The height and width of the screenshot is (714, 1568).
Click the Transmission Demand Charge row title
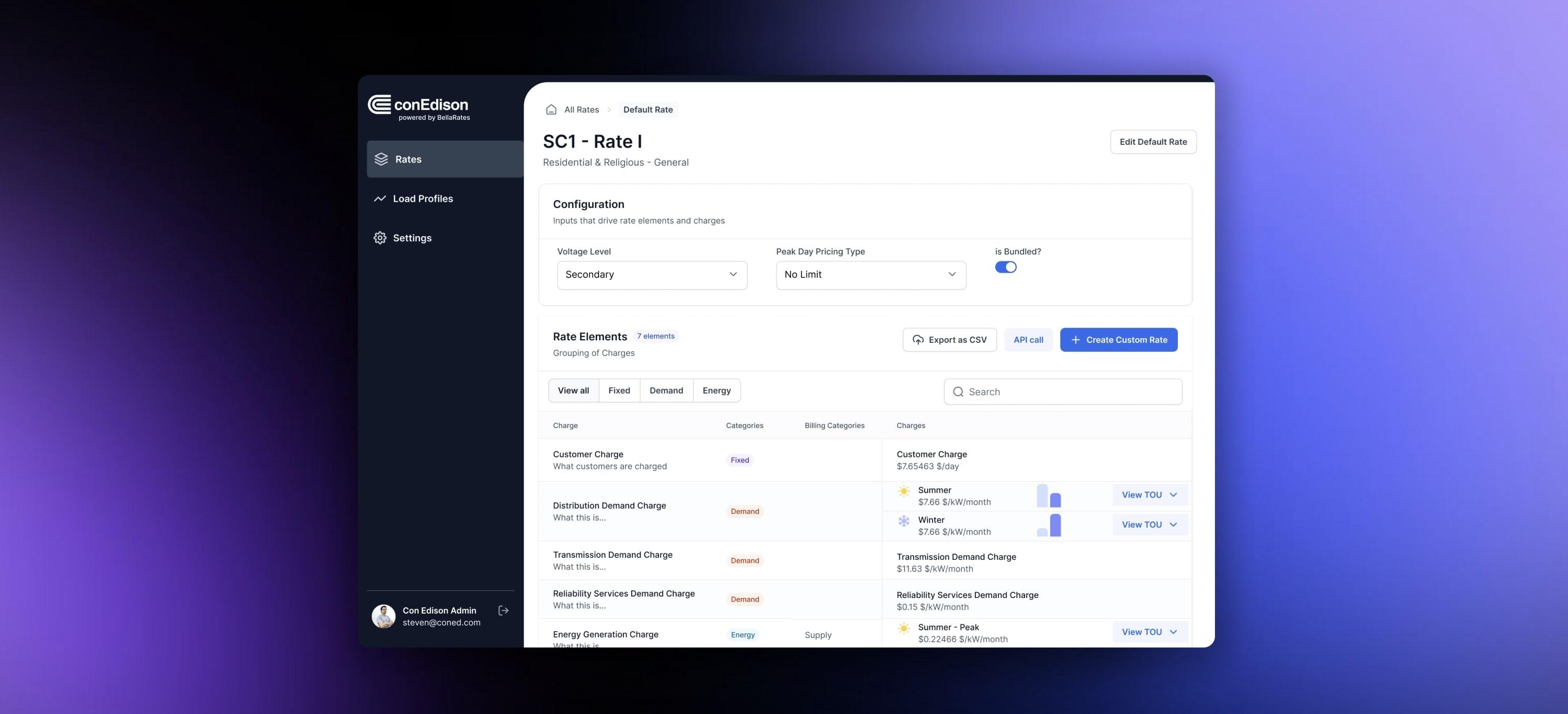612,554
